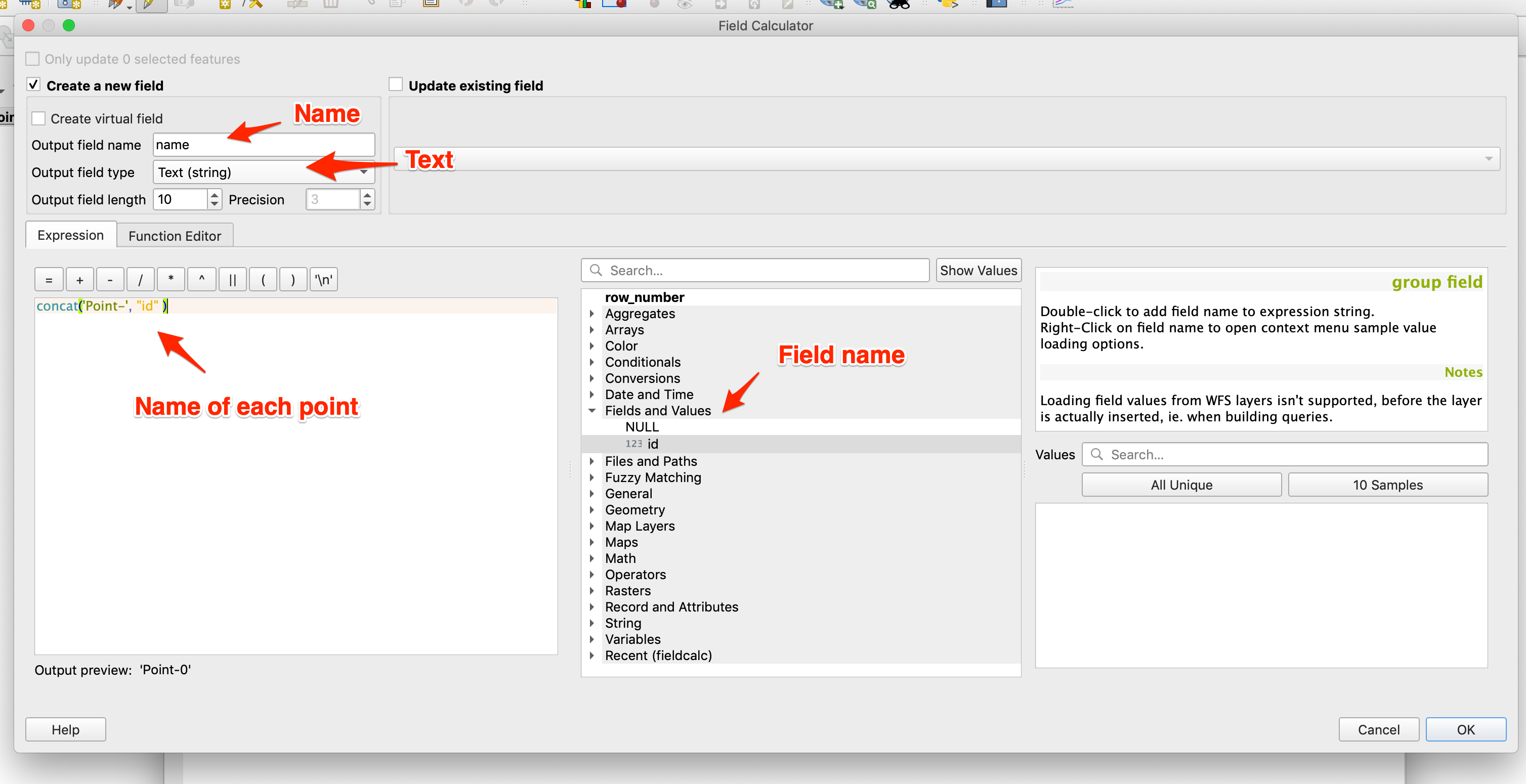Enable 'Update existing field' checkbox
The height and width of the screenshot is (784, 1526).
396,84
